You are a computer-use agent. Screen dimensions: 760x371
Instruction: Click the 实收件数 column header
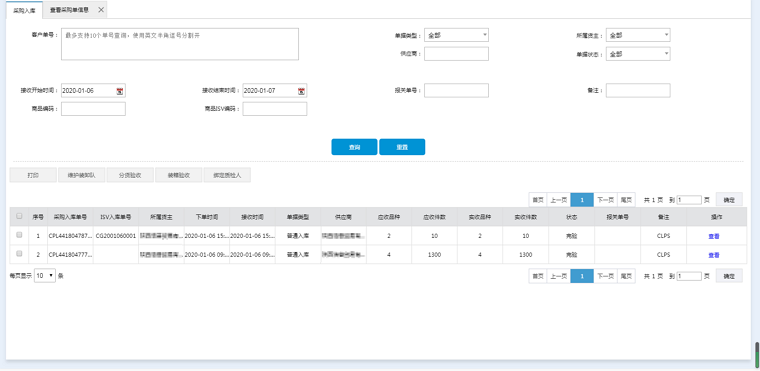[526, 217]
